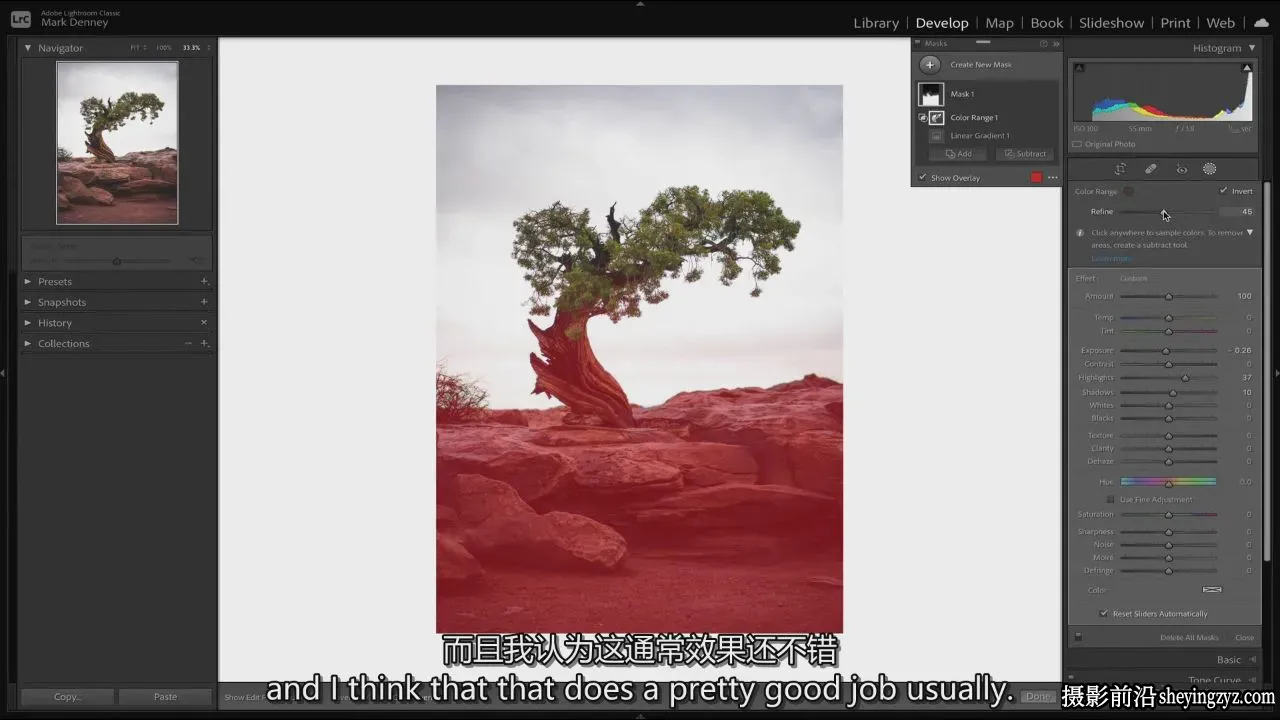The image size is (1280, 720).
Task: Click the info icon beside sample colors hint
Action: click(x=1080, y=233)
